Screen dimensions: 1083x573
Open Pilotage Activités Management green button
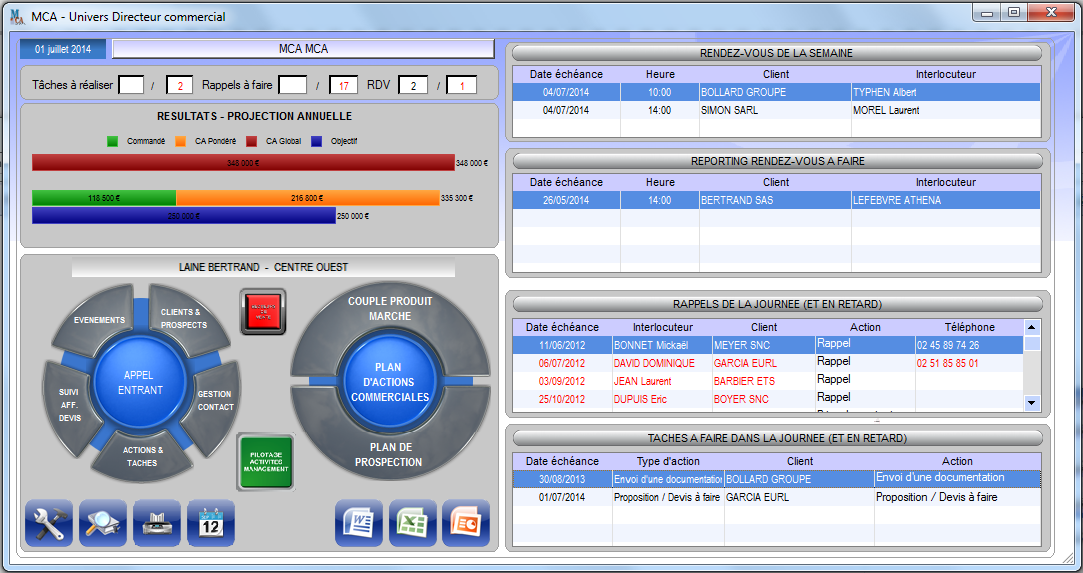coord(266,463)
